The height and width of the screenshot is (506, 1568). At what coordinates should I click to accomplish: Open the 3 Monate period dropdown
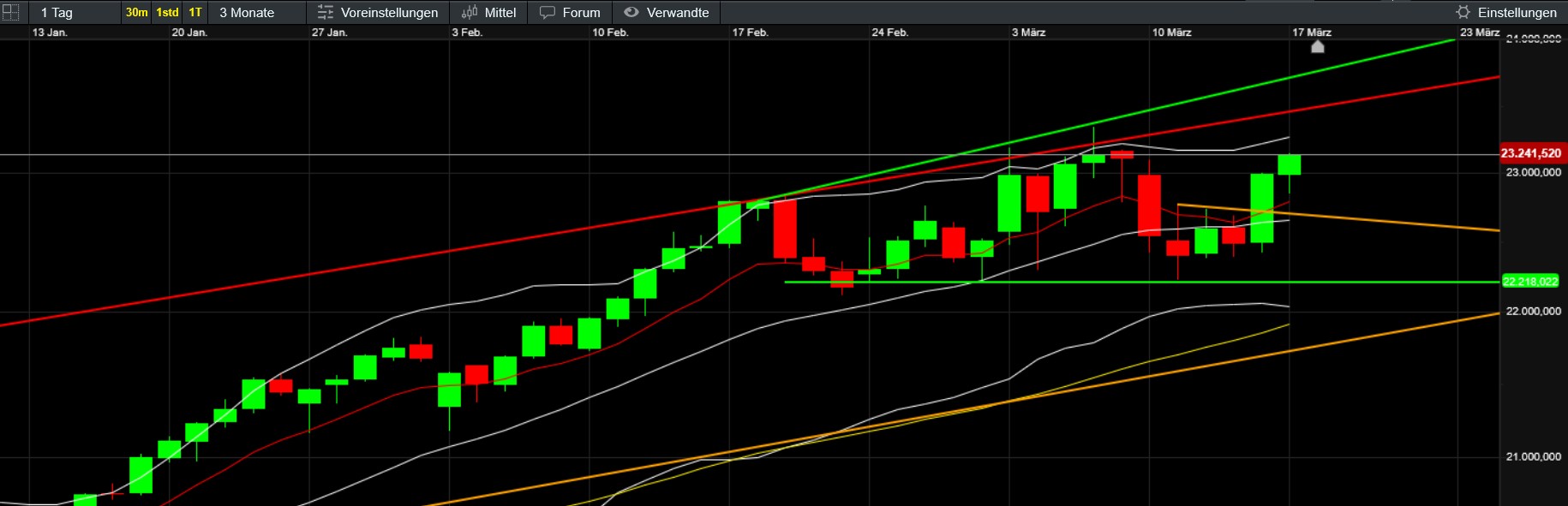tap(257, 12)
